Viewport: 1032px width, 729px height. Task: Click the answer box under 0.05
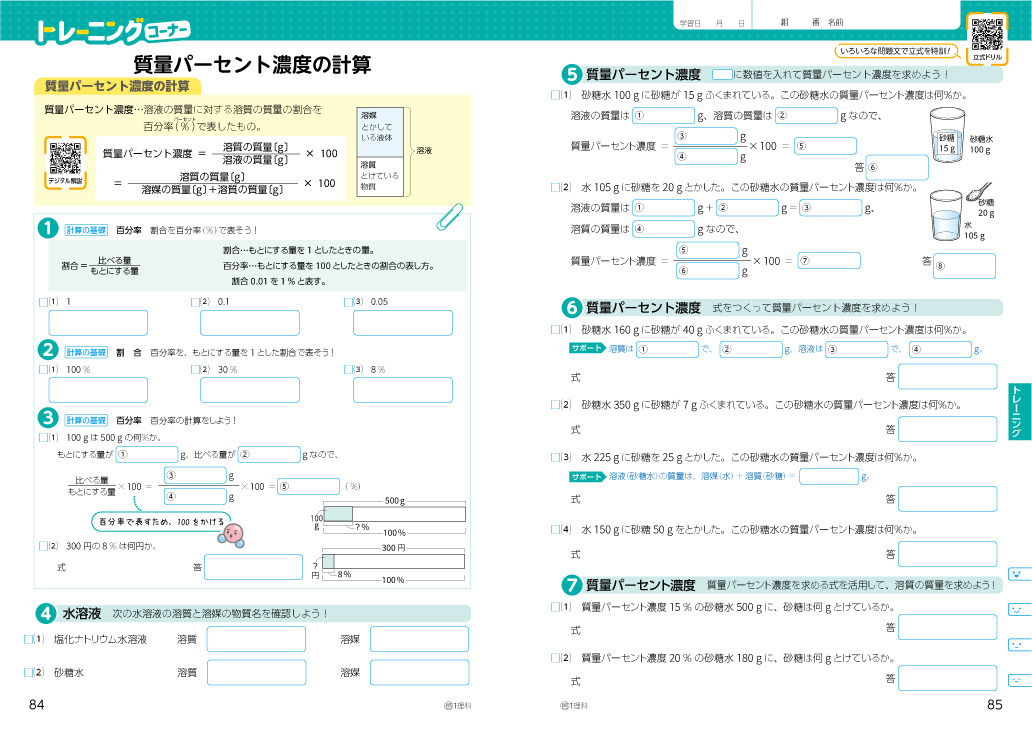[403, 323]
